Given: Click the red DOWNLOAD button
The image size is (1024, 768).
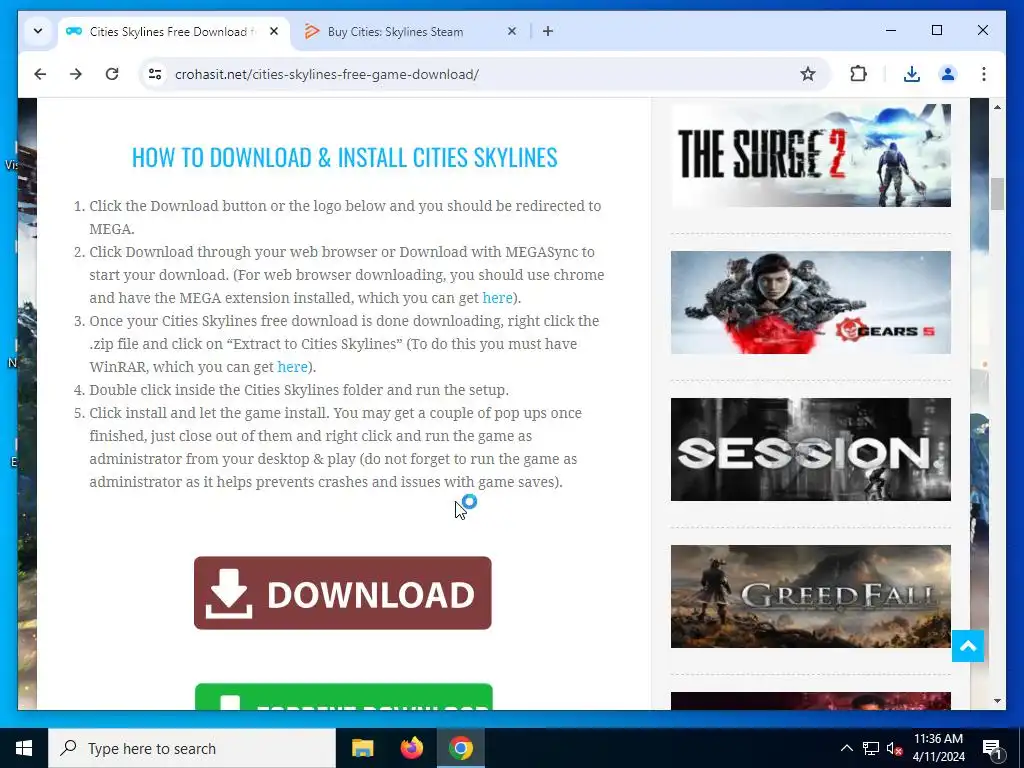Looking at the screenshot, I should (343, 593).
